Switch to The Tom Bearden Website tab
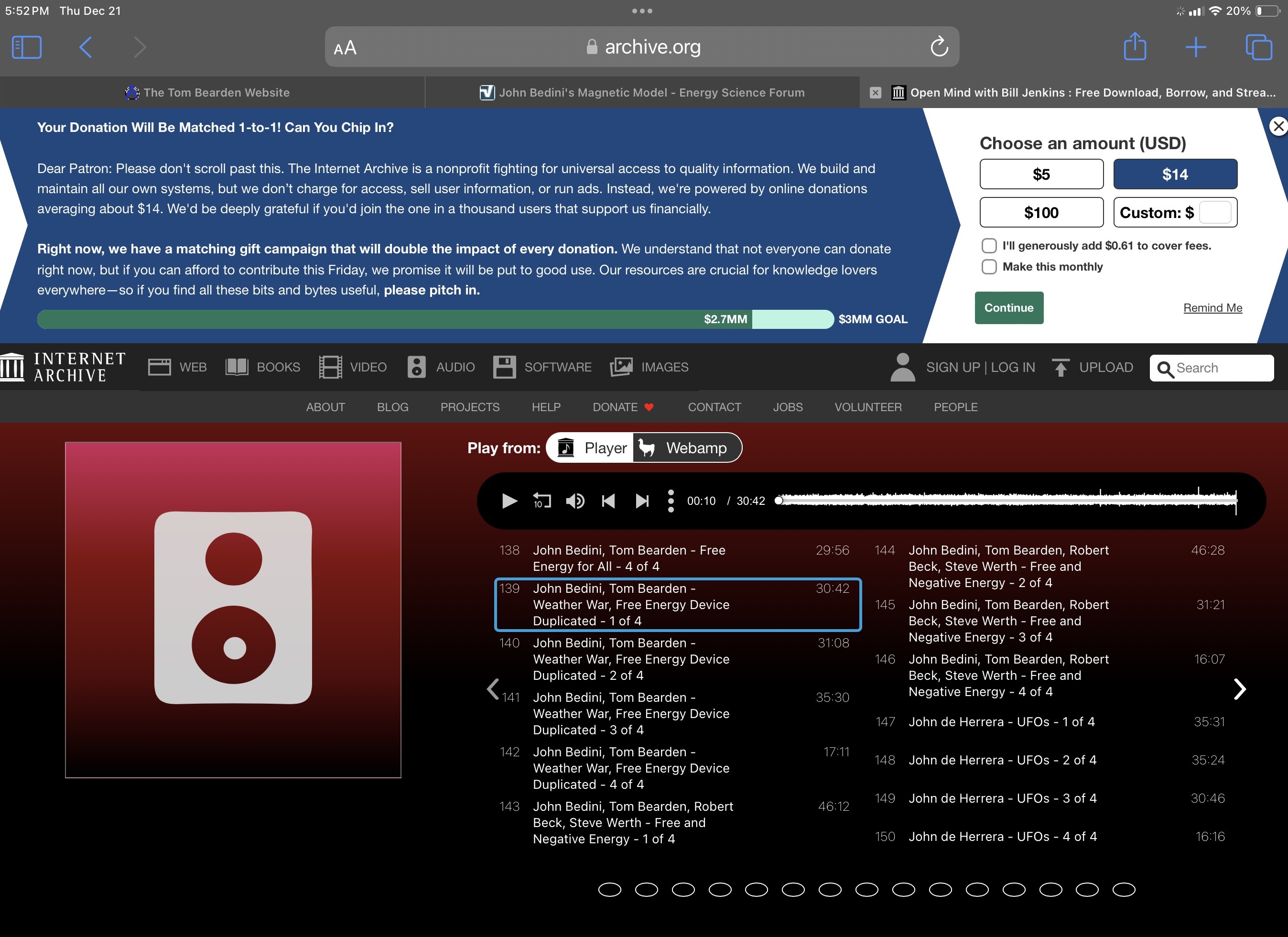 (x=212, y=93)
